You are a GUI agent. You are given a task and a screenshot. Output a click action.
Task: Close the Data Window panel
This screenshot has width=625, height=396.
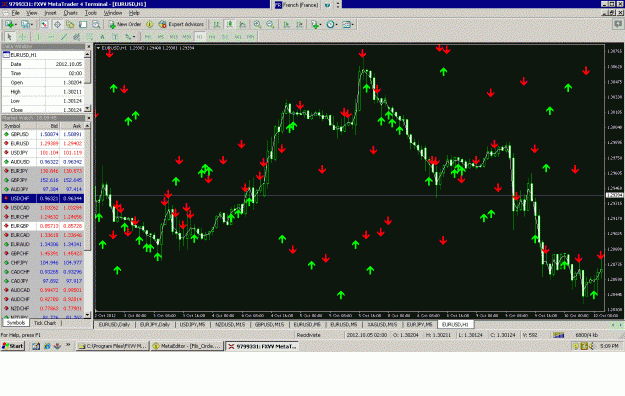88,47
